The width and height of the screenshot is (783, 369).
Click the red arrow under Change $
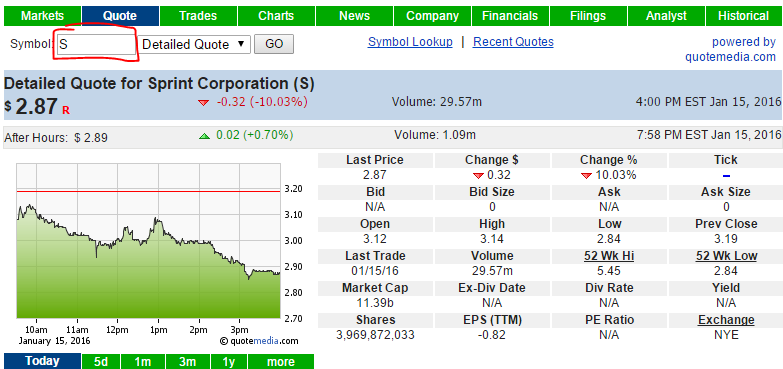pyautogui.click(x=478, y=176)
